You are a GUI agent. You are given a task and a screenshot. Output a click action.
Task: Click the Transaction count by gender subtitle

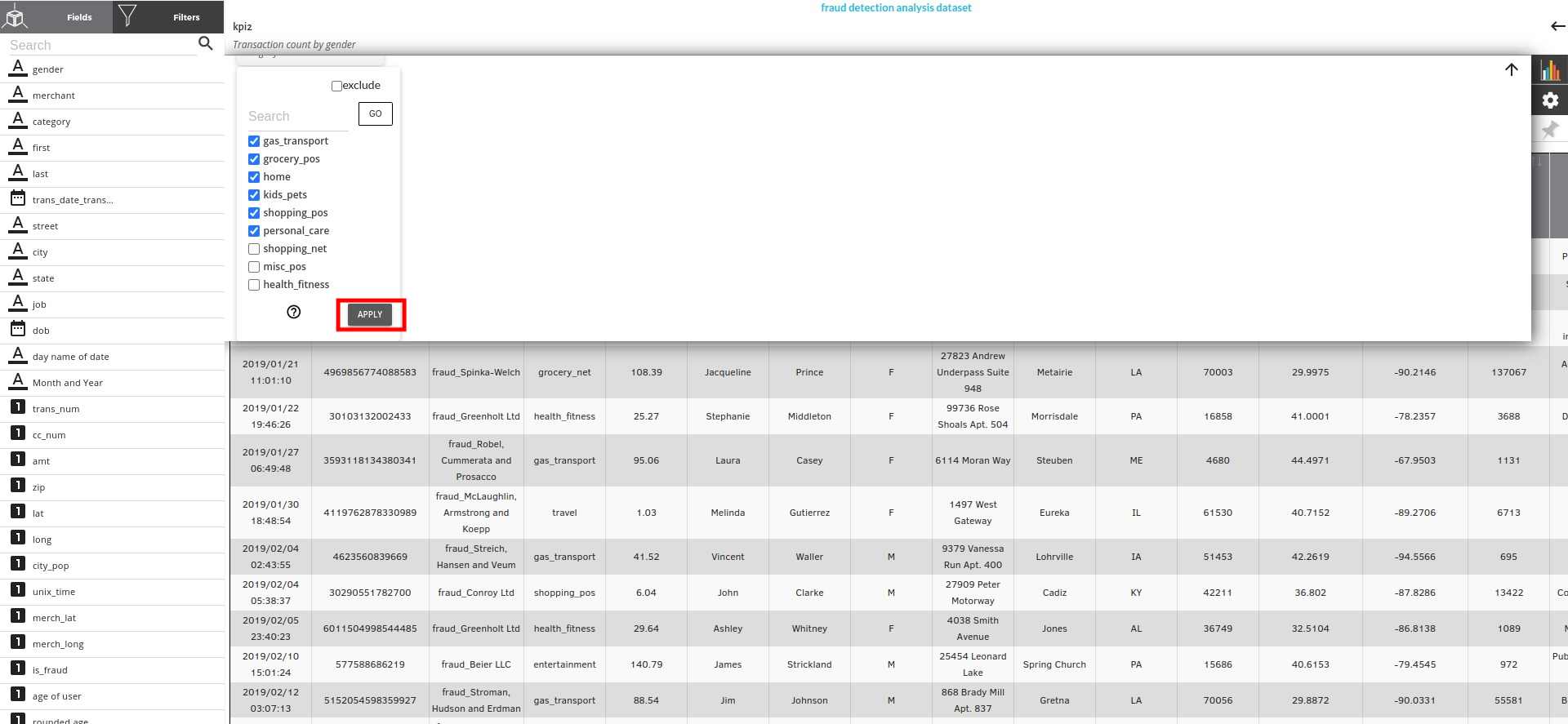pos(294,45)
